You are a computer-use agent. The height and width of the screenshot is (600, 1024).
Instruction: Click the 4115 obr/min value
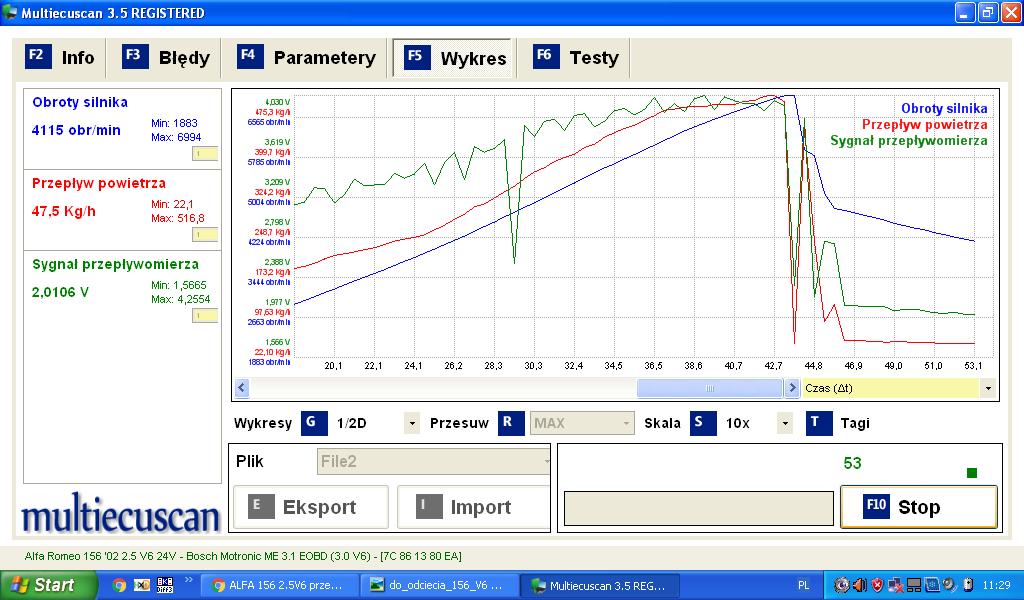pyautogui.click(x=76, y=130)
